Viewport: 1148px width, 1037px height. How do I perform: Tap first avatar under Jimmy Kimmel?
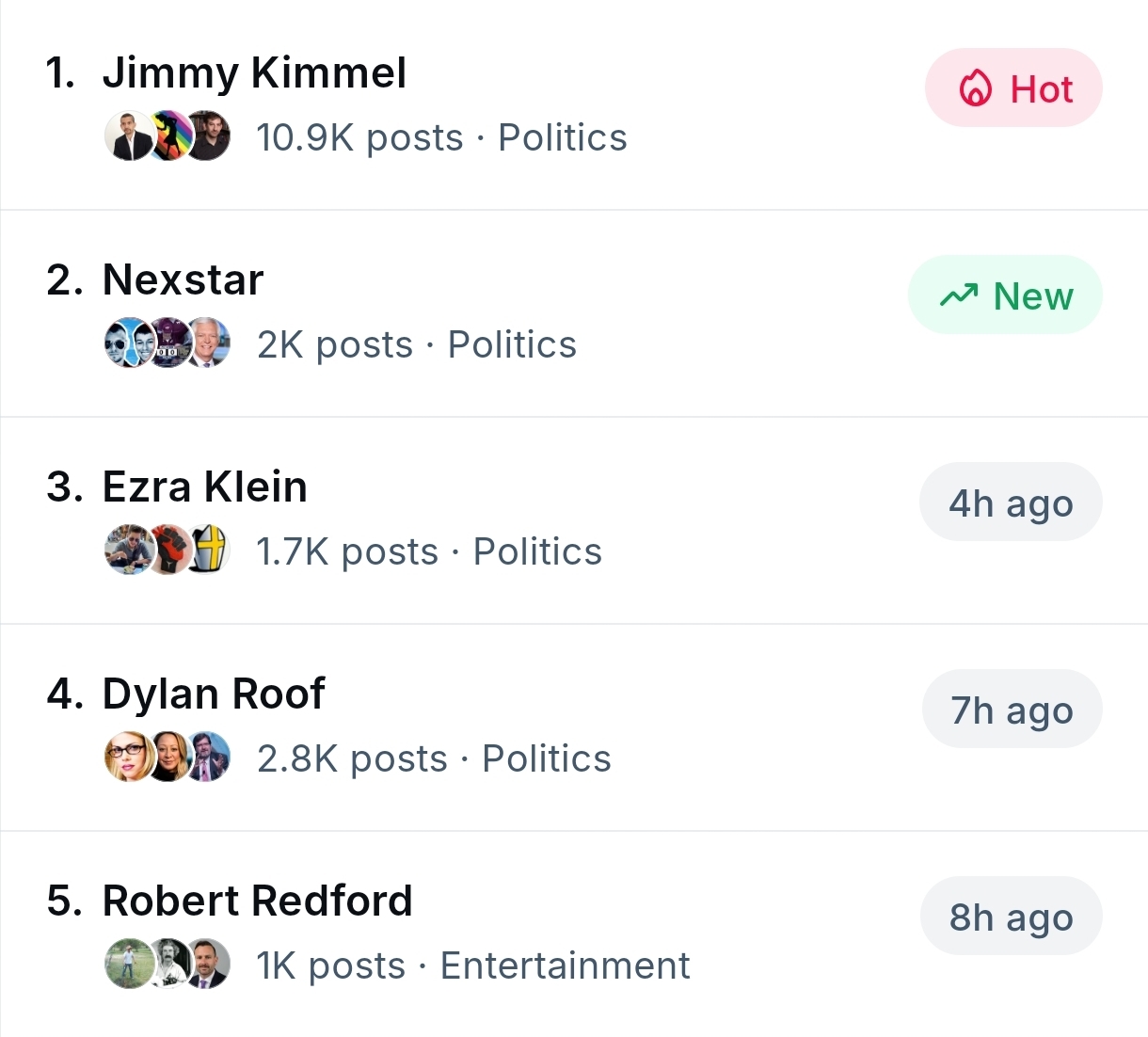[127, 136]
